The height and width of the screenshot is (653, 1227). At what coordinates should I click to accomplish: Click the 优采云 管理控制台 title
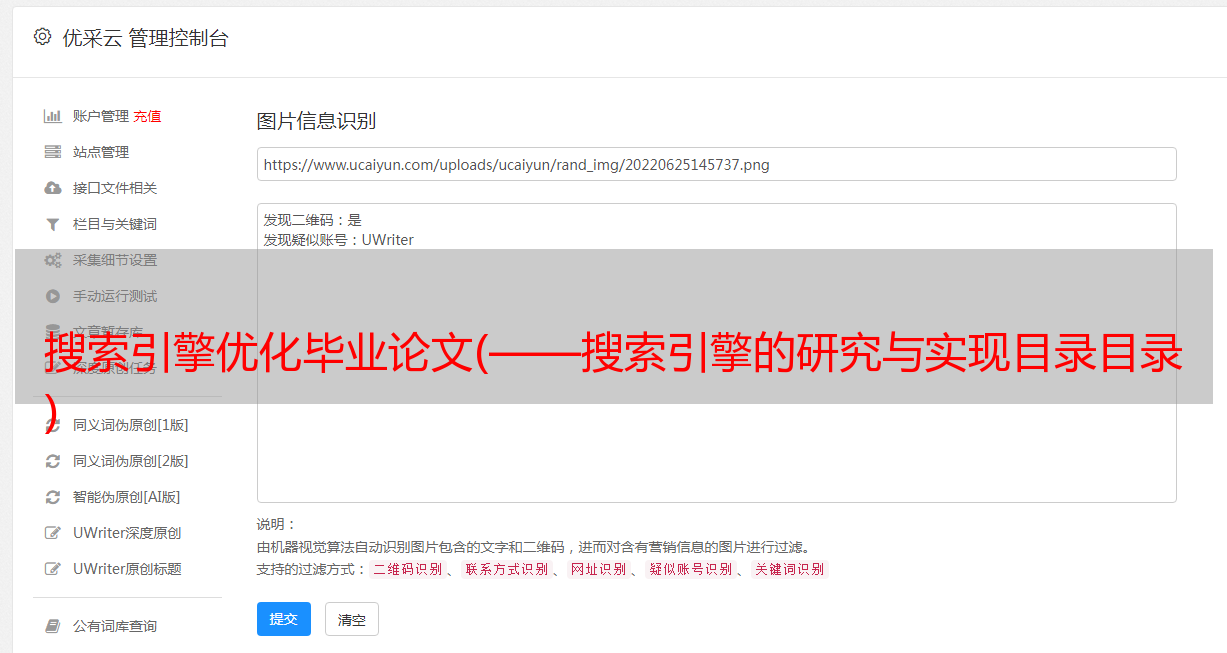(145, 38)
